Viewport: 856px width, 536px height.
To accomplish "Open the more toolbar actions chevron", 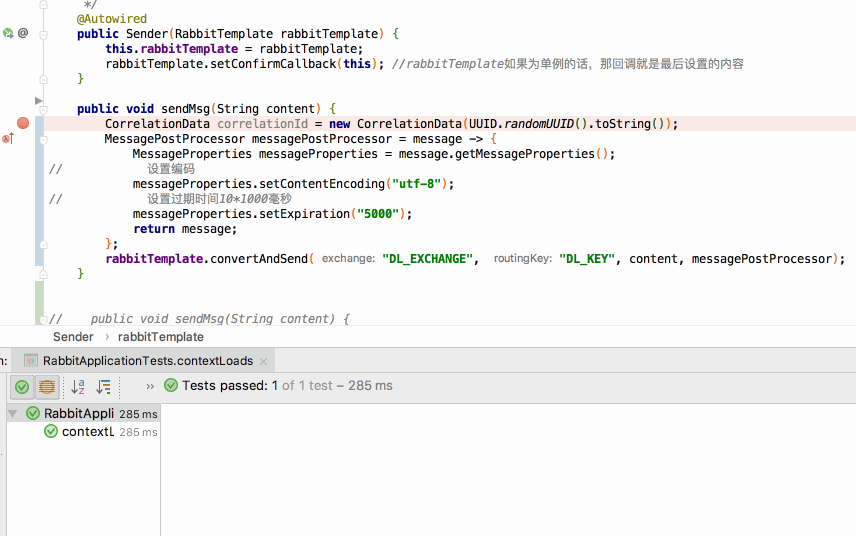I will (x=150, y=386).
